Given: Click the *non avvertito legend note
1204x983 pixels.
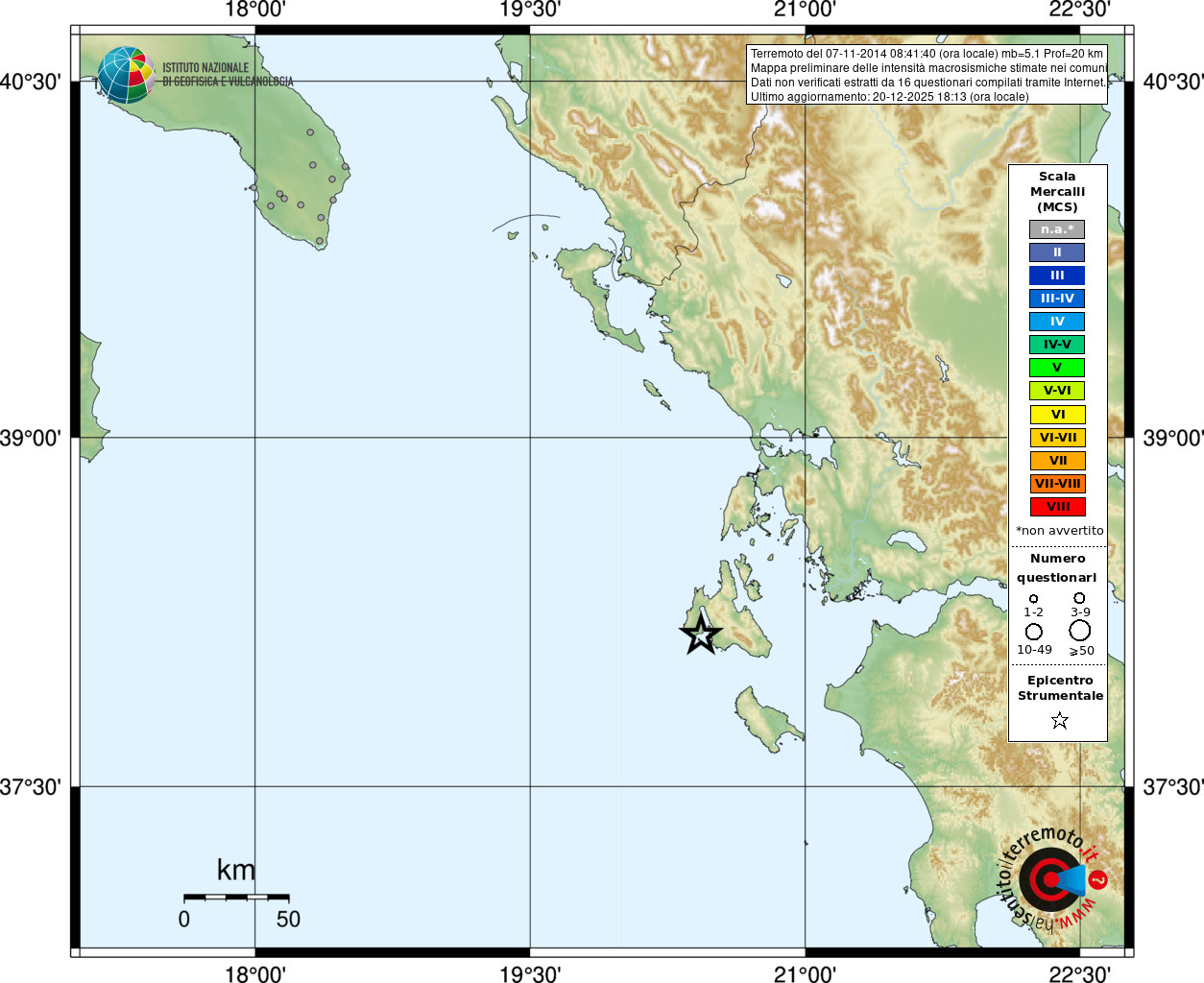Looking at the screenshot, I should (1060, 531).
